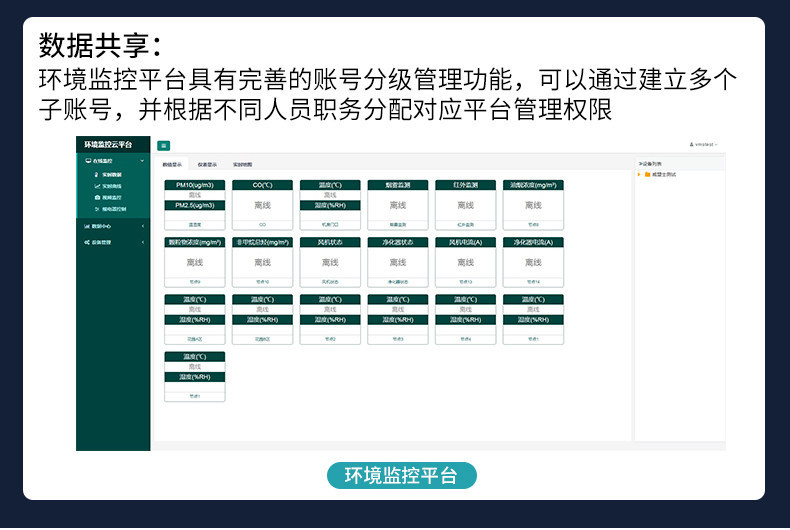The image size is (790, 530).
Task: Expand the device tree node arrow
Action: [x=639, y=174]
